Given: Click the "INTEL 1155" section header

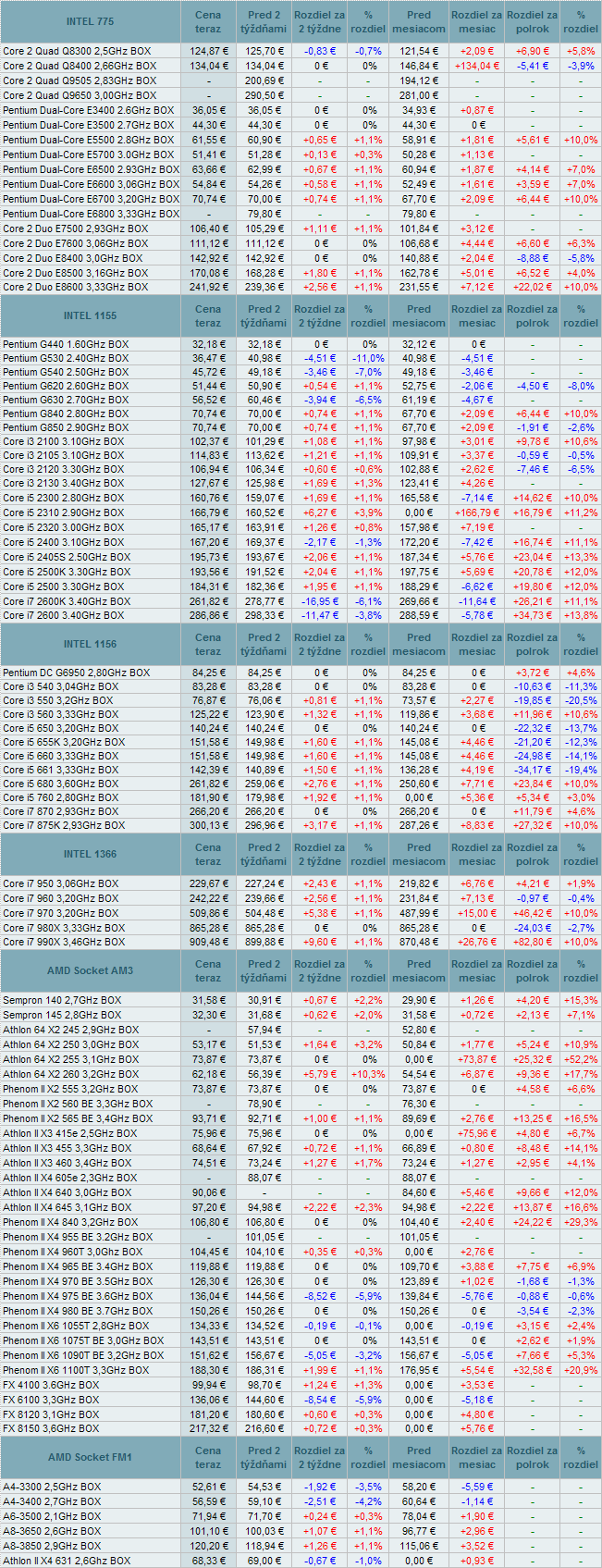Looking at the screenshot, I should (91, 316).
